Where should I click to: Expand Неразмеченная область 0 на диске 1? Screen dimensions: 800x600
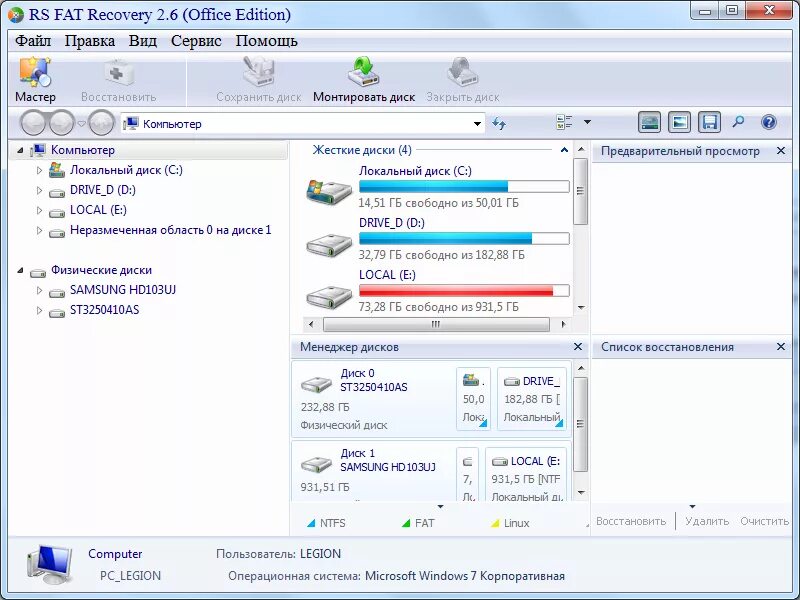tap(39, 230)
